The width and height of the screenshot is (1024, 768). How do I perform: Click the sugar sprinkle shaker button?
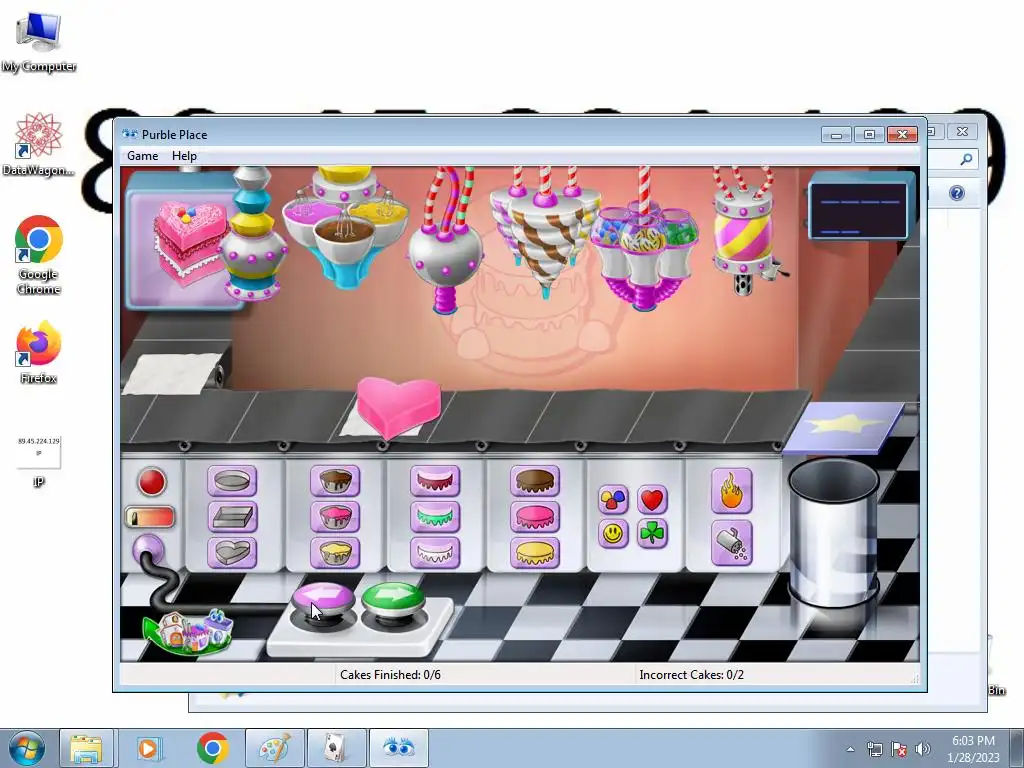coord(731,543)
